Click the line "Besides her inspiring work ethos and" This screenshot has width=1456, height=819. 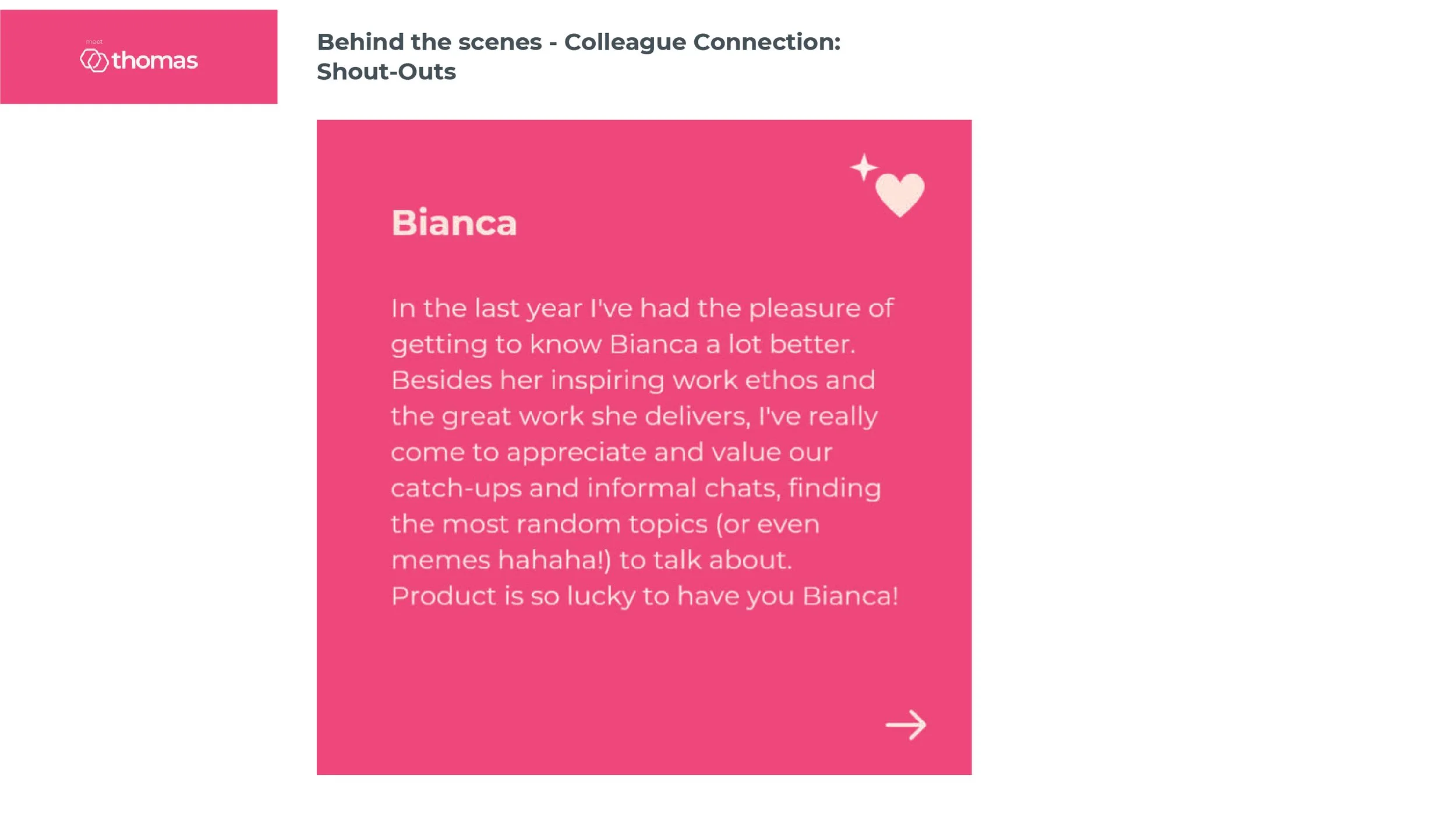coord(633,380)
